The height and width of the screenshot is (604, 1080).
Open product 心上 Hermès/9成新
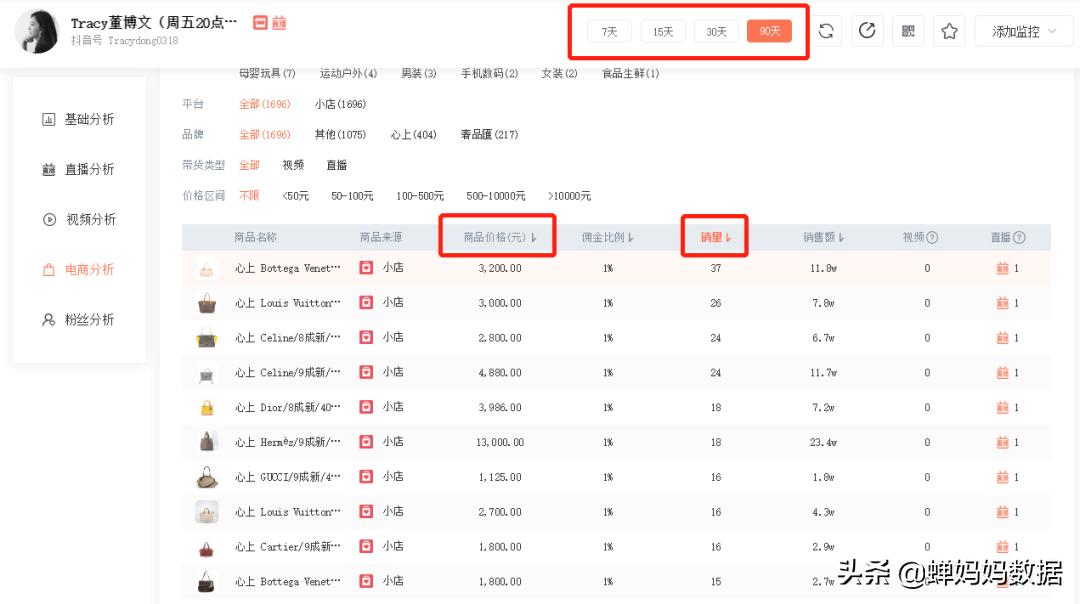click(x=287, y=442)
